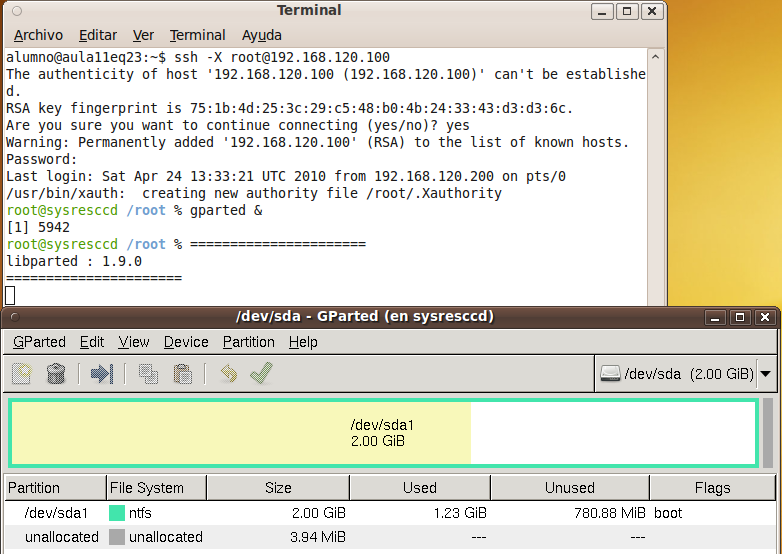Click the 2.00 GiB size value

point(318,513)
